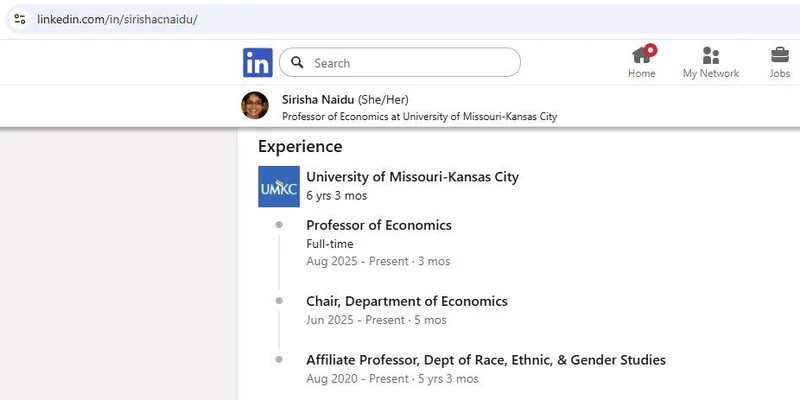This screenshot has width=800, height=400.
Task: Click the LinkedIn logo icon
Action: point(258,63)
